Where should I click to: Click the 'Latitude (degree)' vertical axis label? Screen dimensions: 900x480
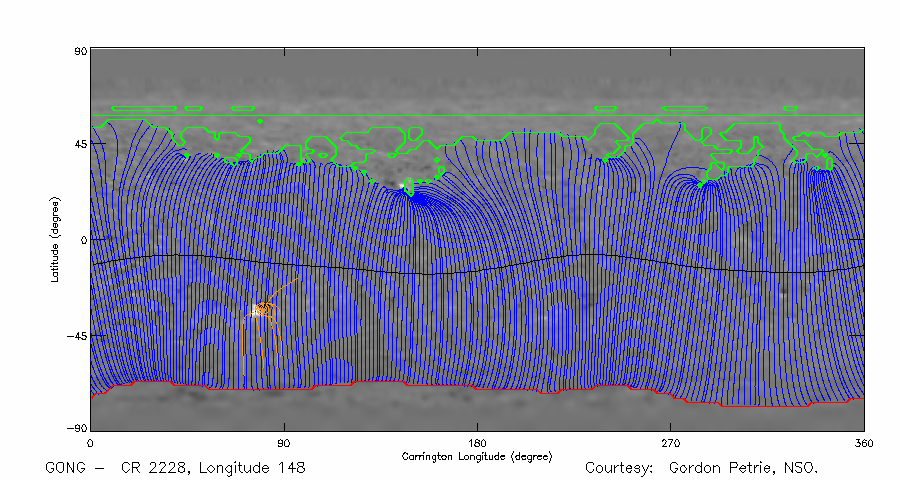[x=57, y=239]
